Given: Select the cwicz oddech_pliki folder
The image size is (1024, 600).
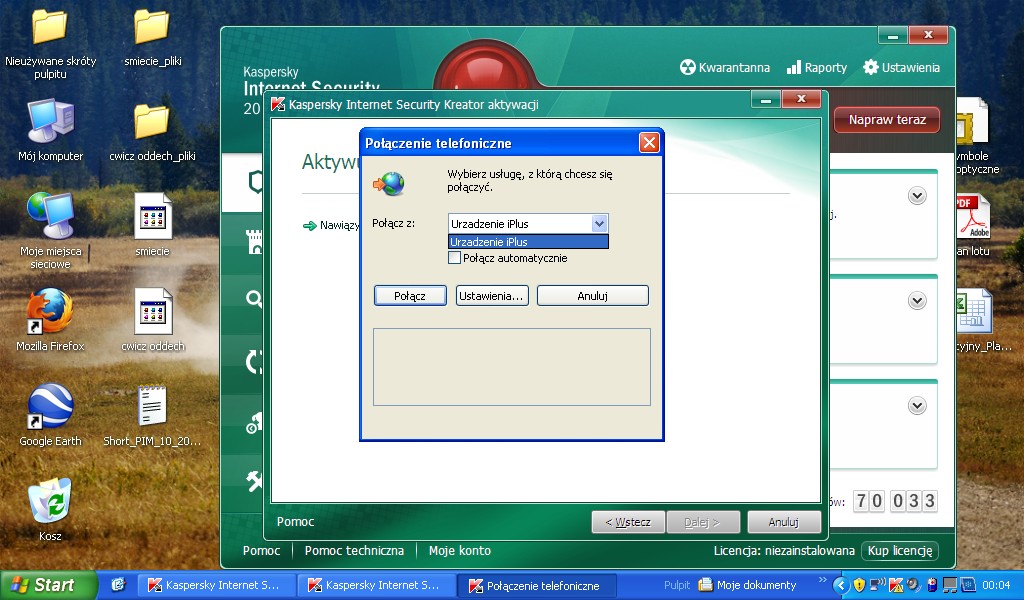Looking at the screenshot, I should click(152, 133).
